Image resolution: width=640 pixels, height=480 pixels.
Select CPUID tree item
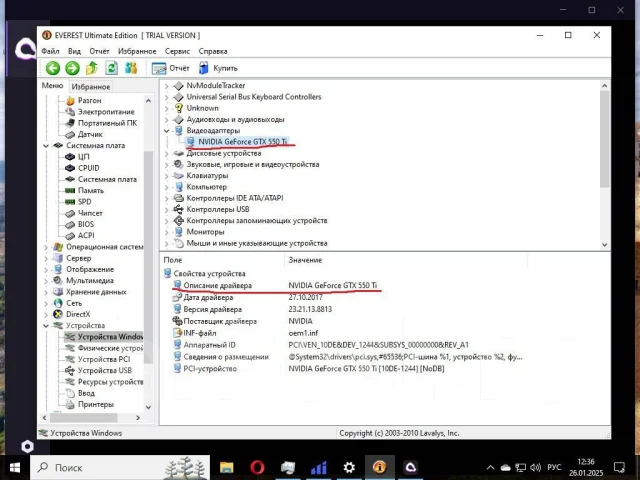pos(89,168)
